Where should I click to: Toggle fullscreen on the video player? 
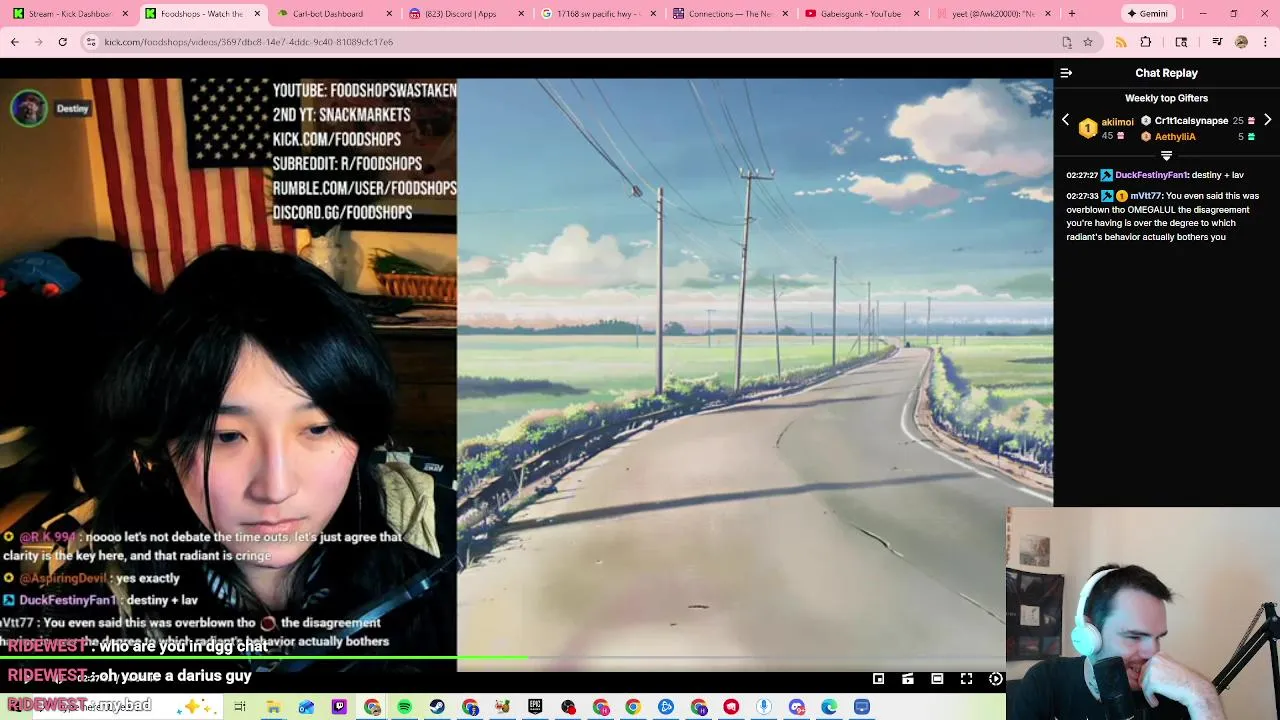pos(966,679)
